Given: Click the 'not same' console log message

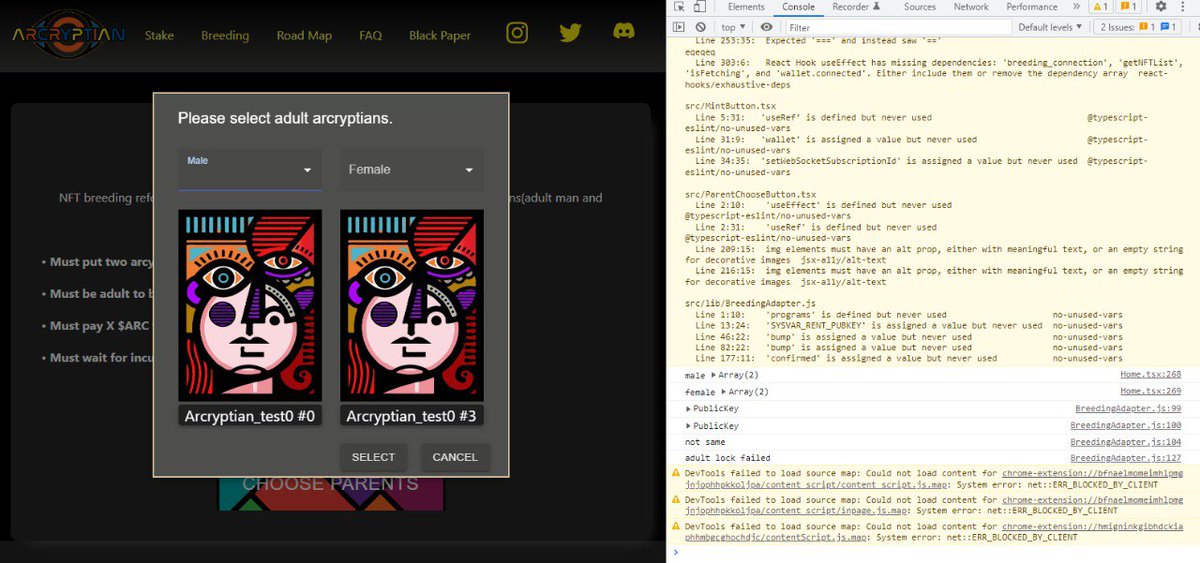Looking at the screenshot, I should tap(705, 442).
